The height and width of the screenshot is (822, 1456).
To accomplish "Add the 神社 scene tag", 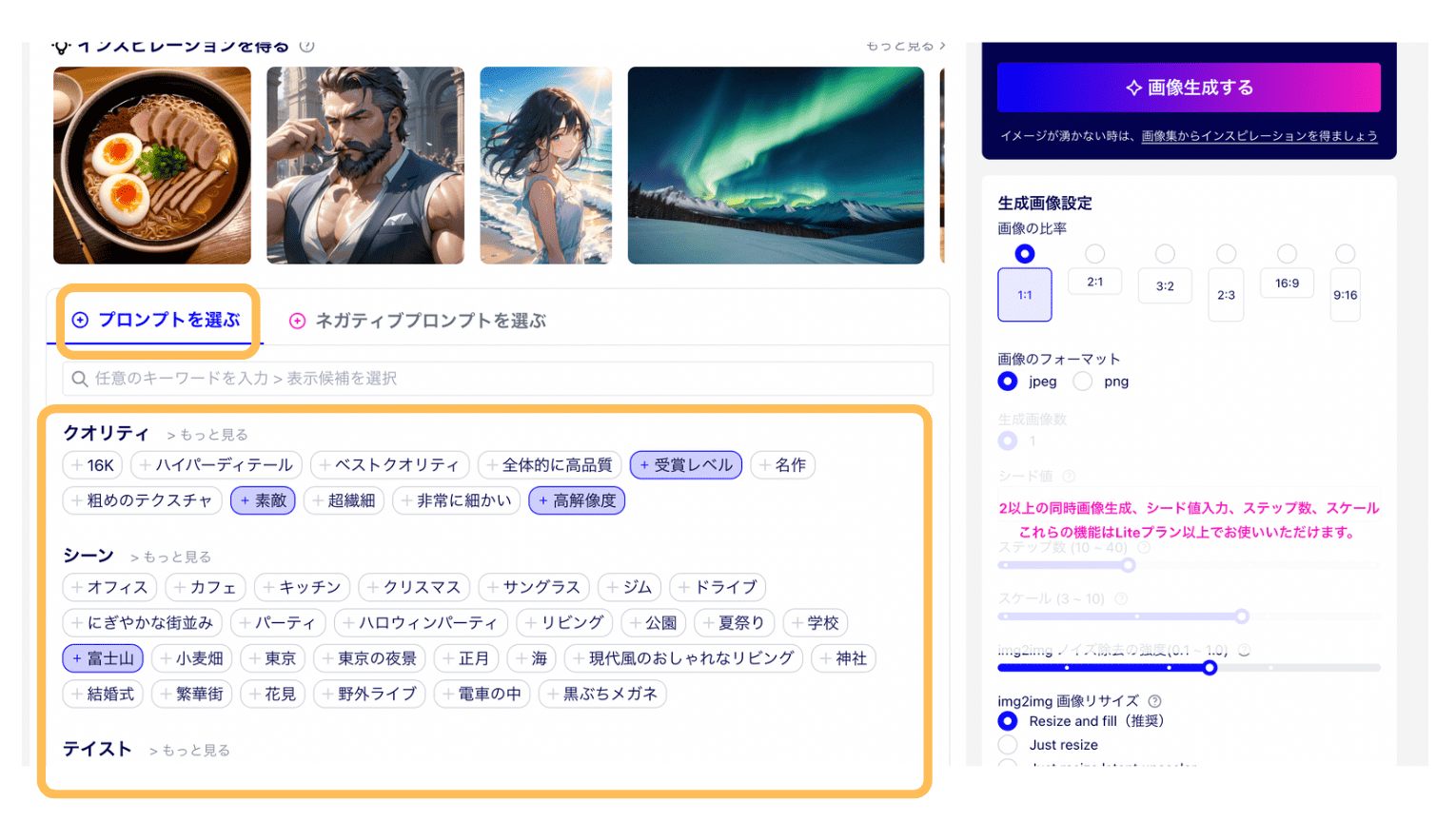I will coord(844,658).
